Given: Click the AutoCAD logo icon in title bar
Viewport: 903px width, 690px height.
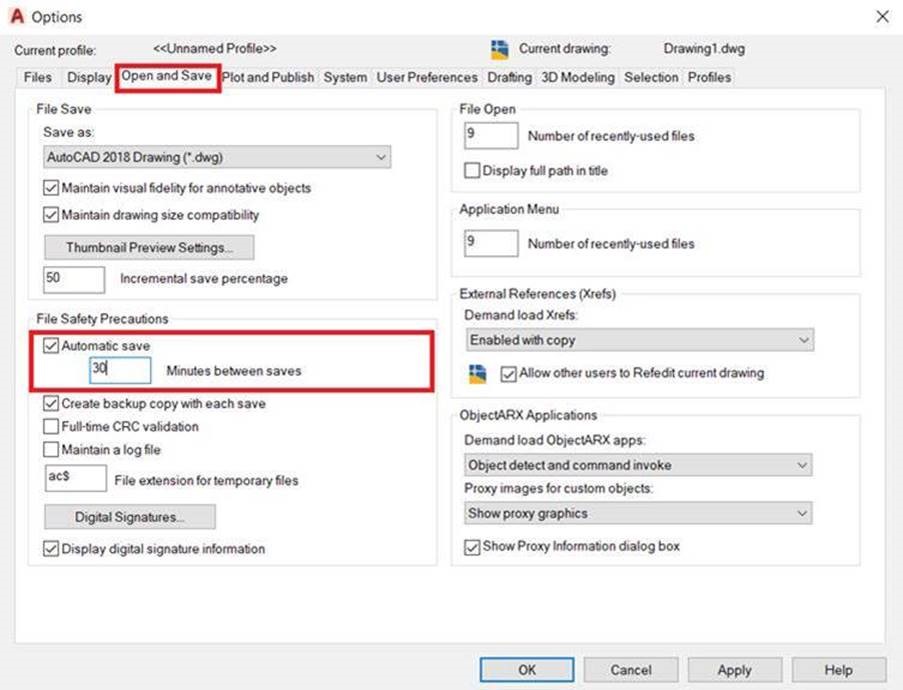Looking at the screenshot, I should (16, 16).
